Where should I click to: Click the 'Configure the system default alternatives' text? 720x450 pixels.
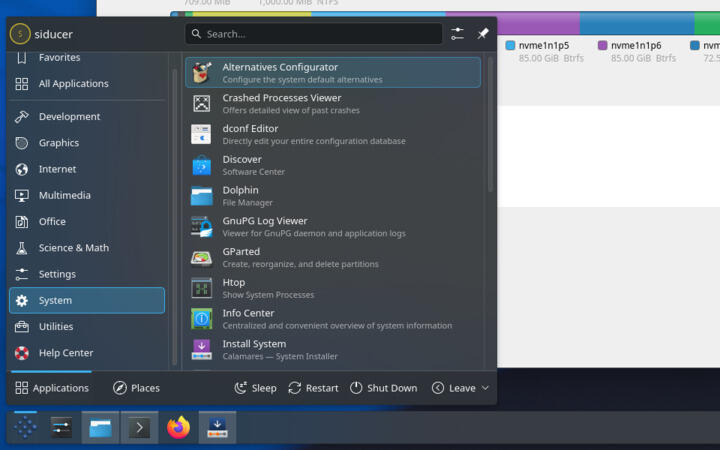coord(302,80)
